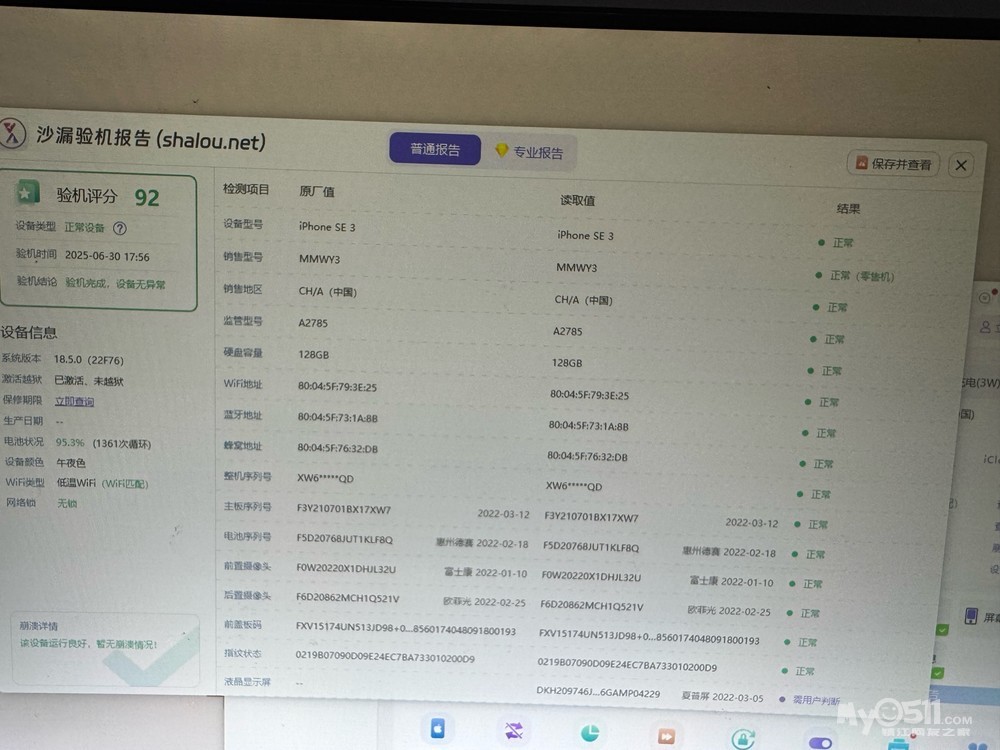
Task: Toggle the purple switch icon in bottom toolbar
Action: click(819, 742)
